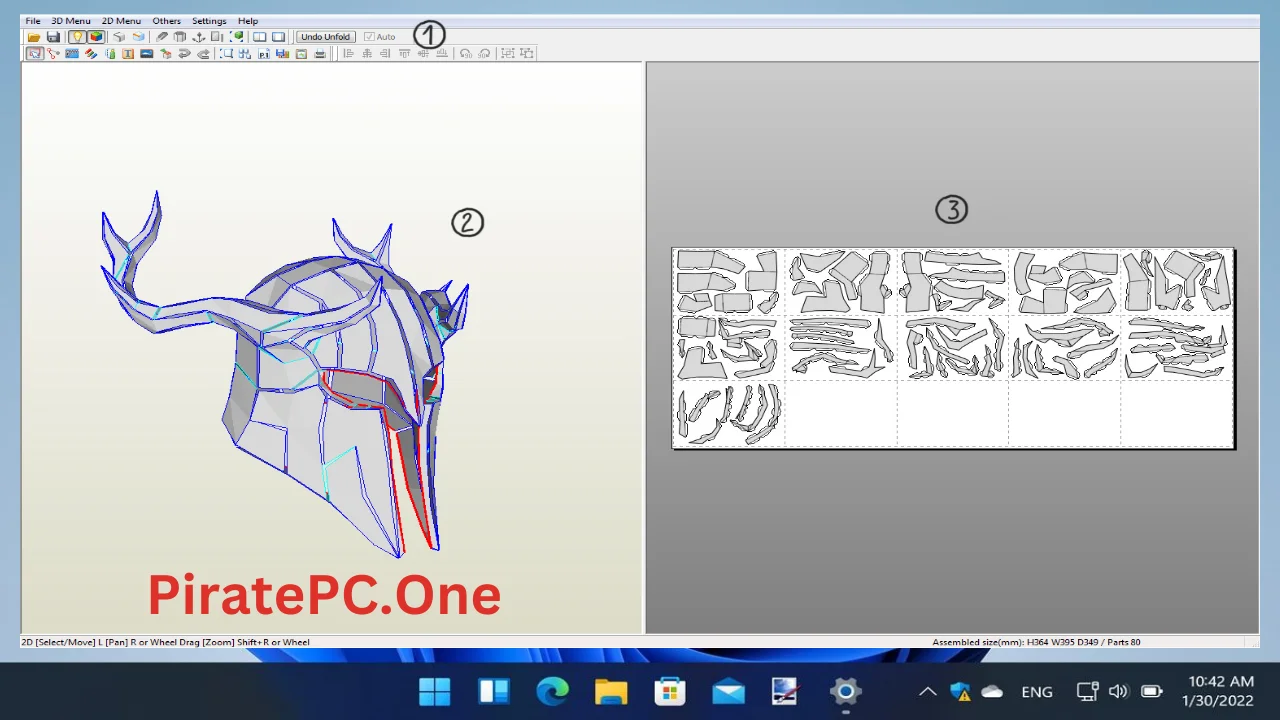1280x720 pixels.
Task: Open the Others menu
Action: pyautogui.click(x=167, y=21)
